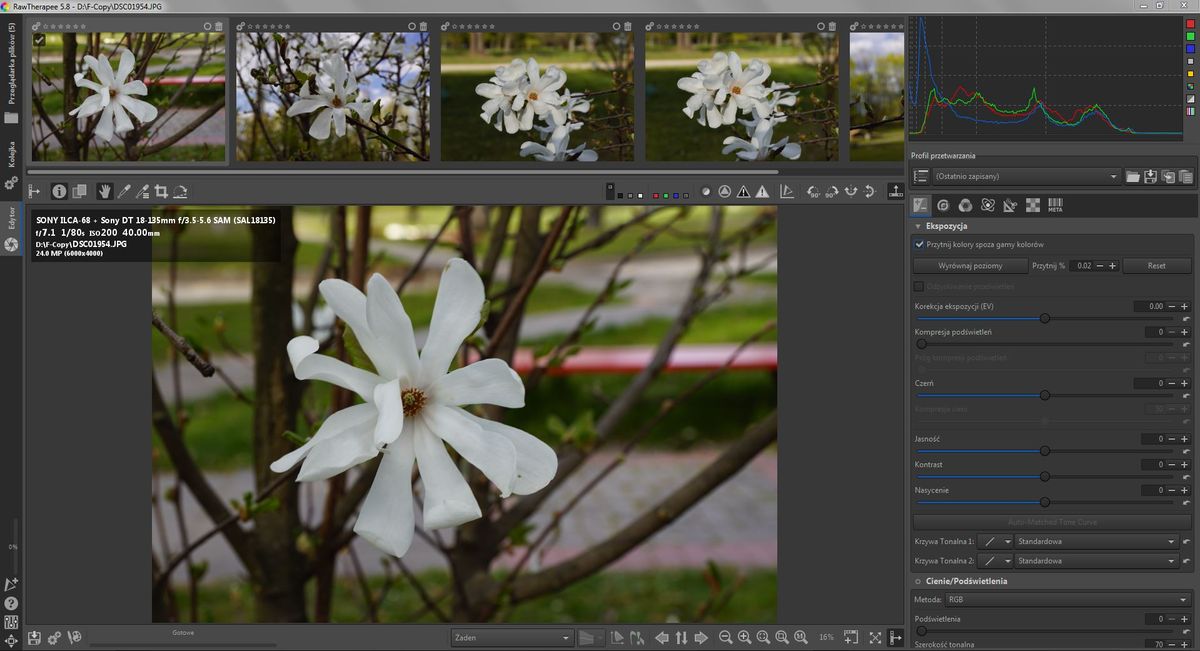Pick the Crop selection tool
The height and width of the screenshot is (651, 1200).
(x=161, y=191)
